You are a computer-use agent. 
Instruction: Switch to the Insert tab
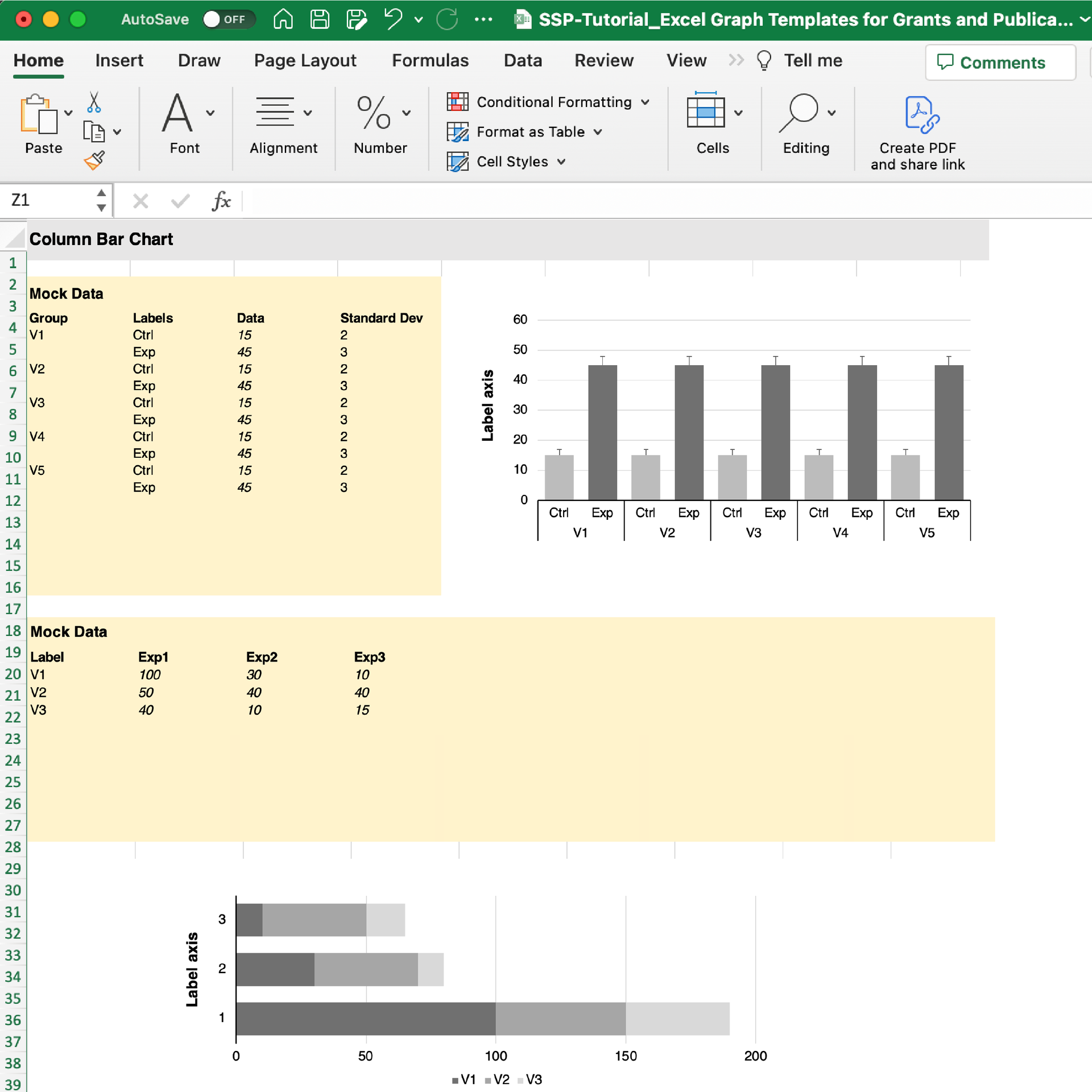pyautogui.click(x=119, y=60)
